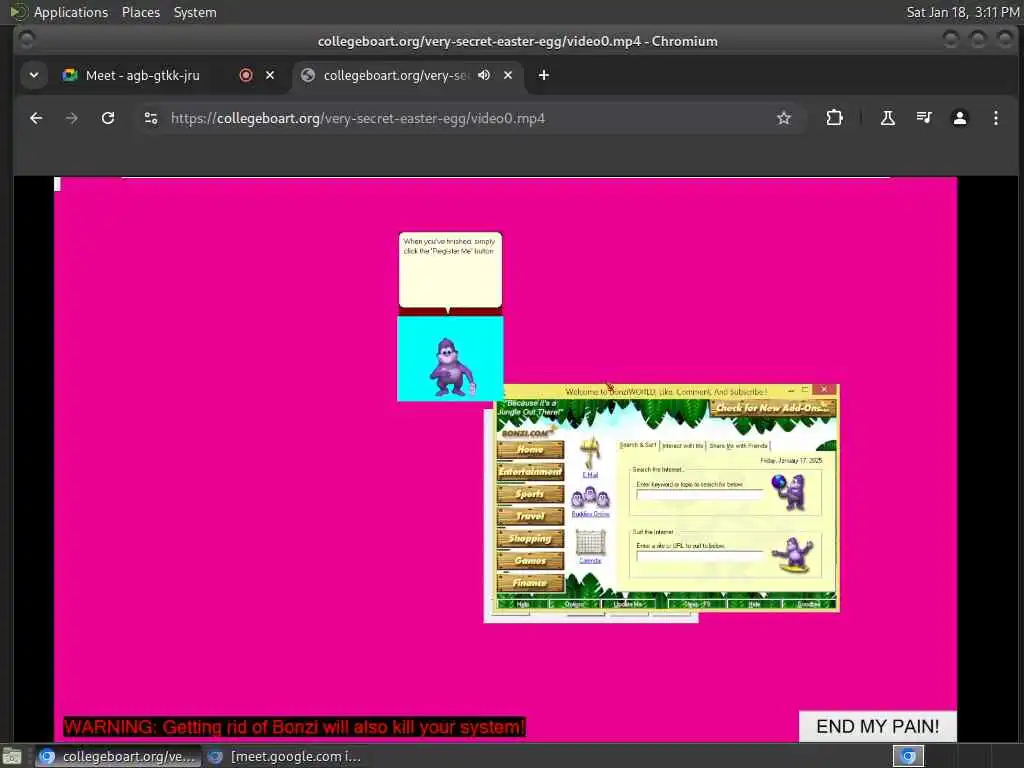Open the Finance wooden button
The width and height of the screenshot is (1024, 768).
point(530,583)
